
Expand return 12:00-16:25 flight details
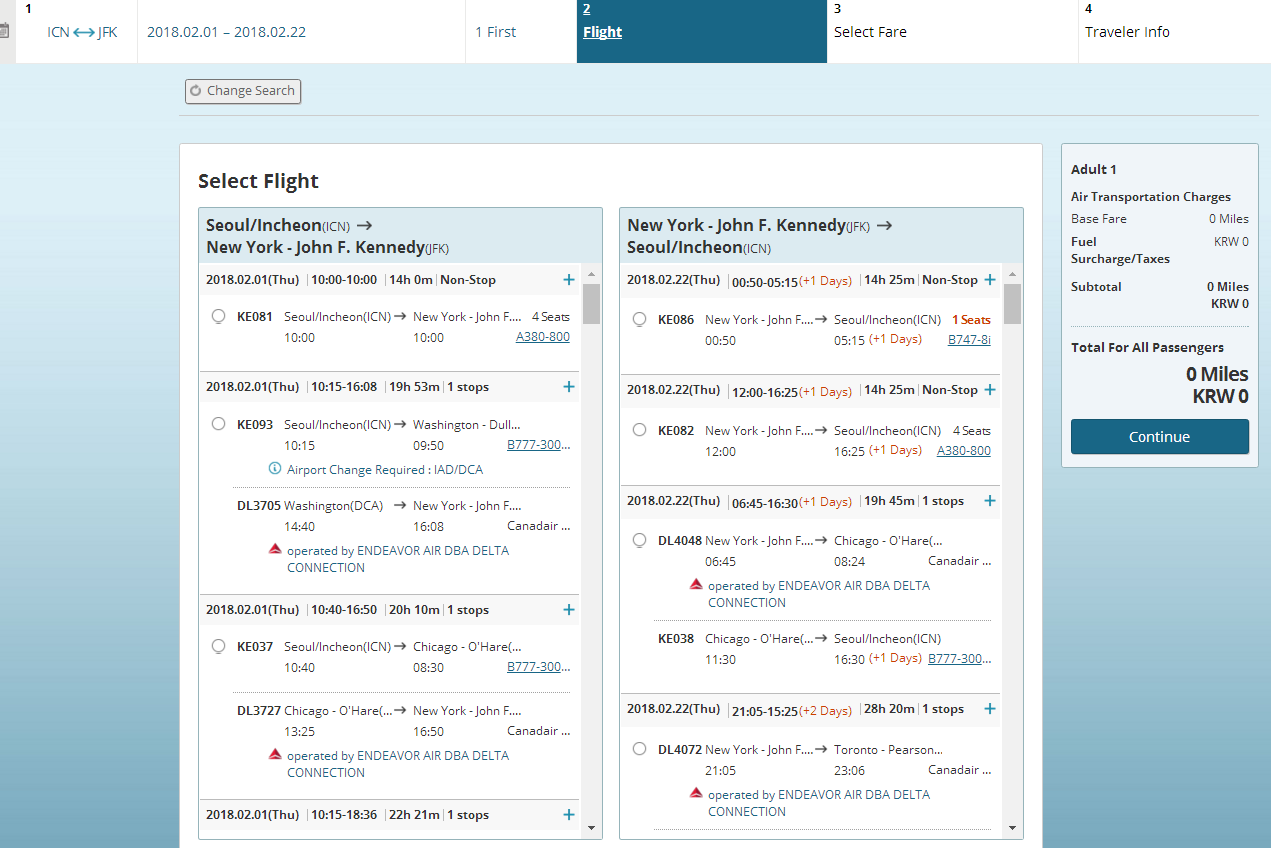tap(990, 390)
